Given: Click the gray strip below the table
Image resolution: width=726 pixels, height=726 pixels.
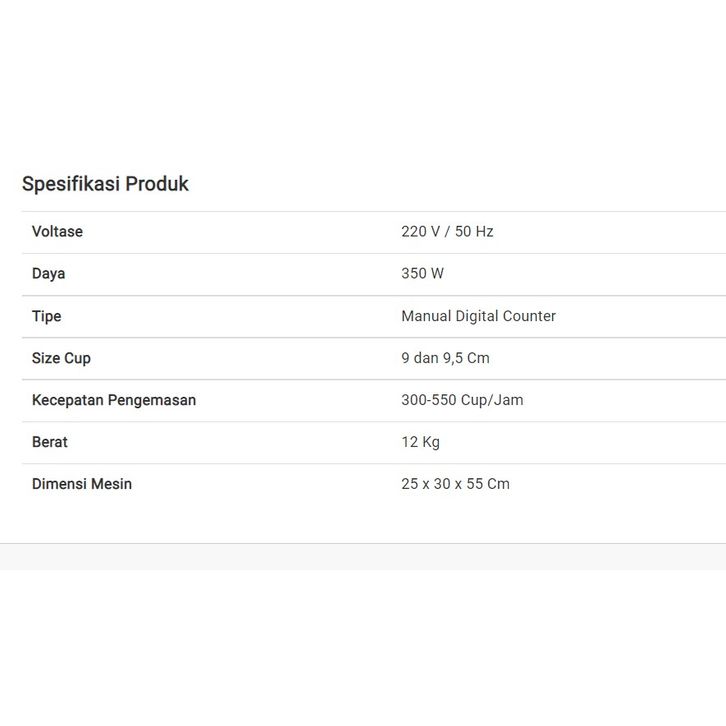Looking at the screenshot, I should coord(363,557).
